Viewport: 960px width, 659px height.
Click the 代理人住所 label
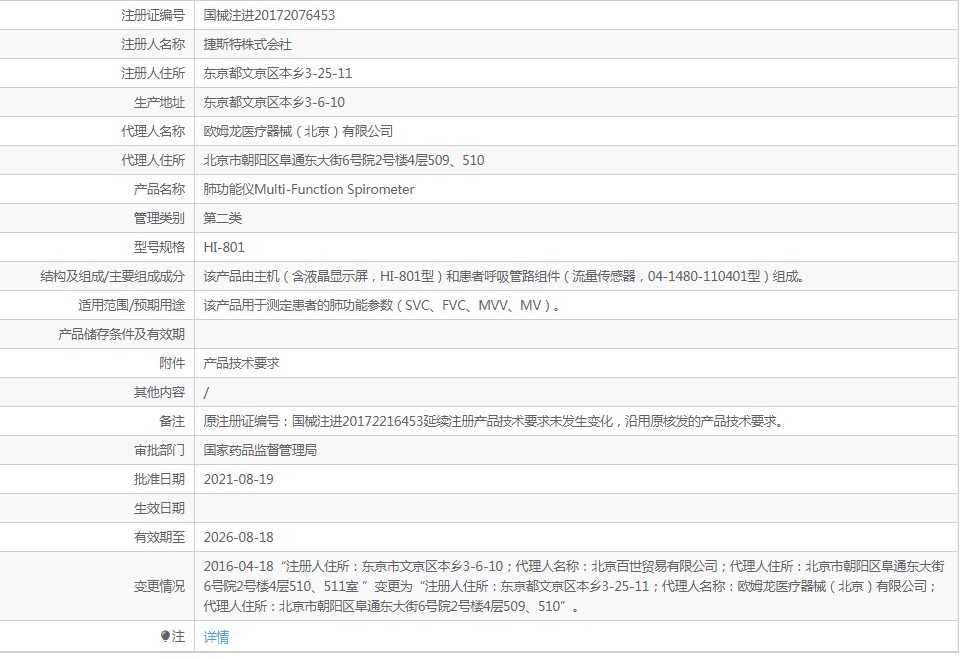tap(153, 160)
